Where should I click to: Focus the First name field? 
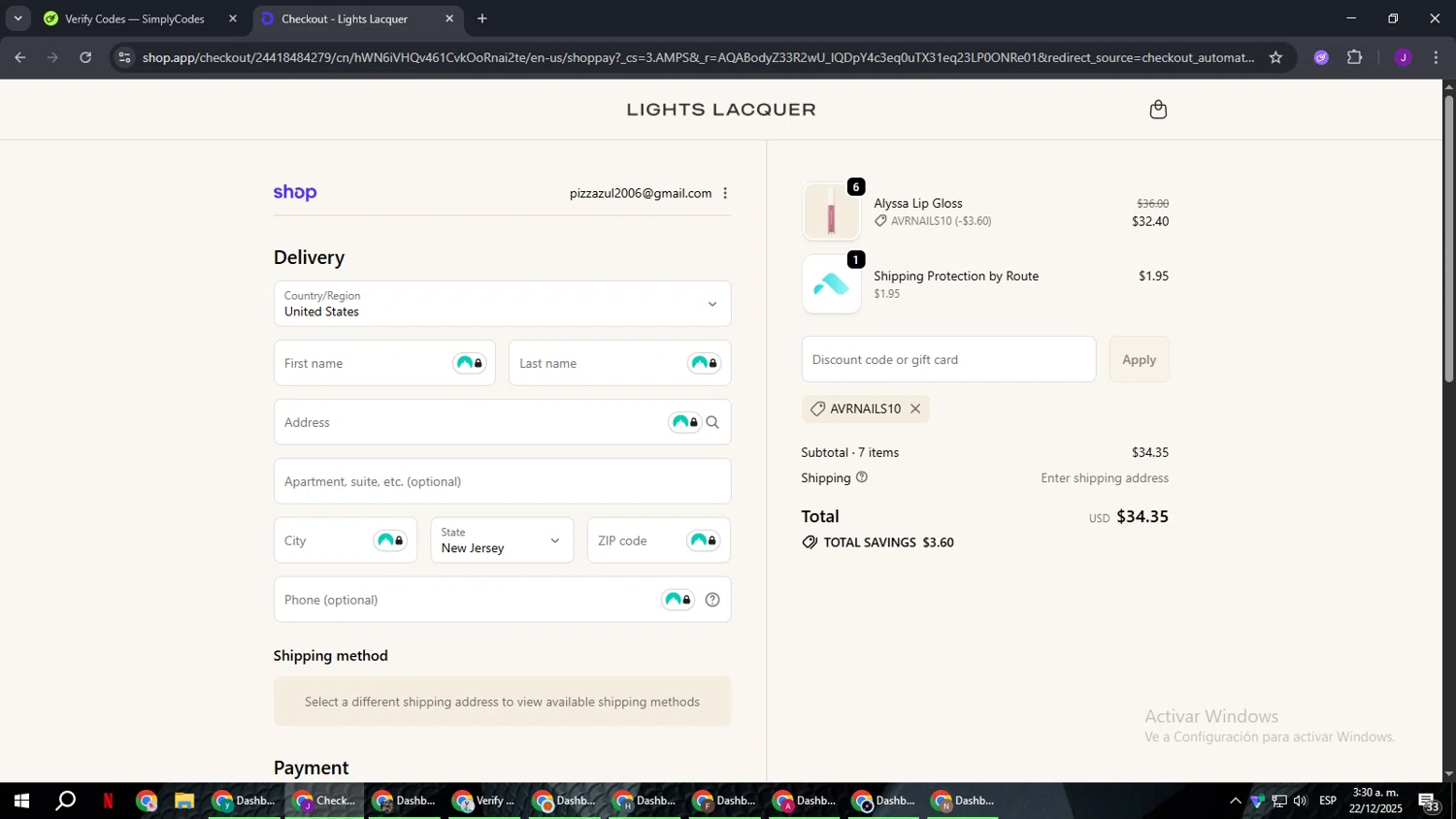(x=384, y=363)
